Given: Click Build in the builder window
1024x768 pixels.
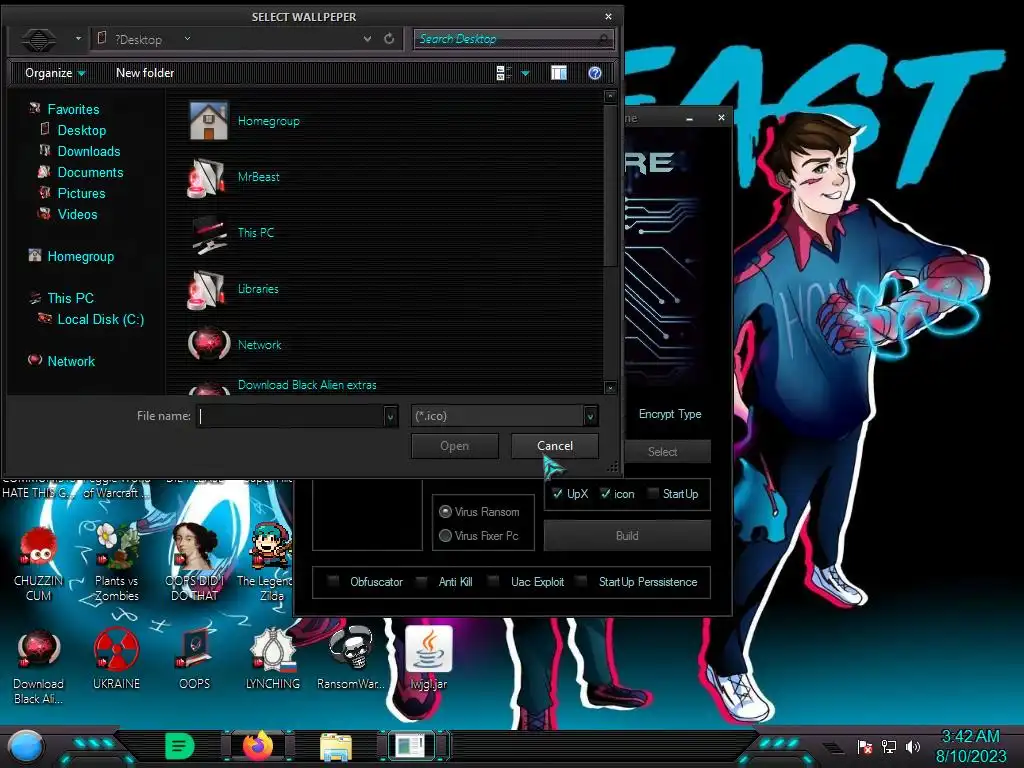Looking at the screenshot, I should click(x=627, y=536).
